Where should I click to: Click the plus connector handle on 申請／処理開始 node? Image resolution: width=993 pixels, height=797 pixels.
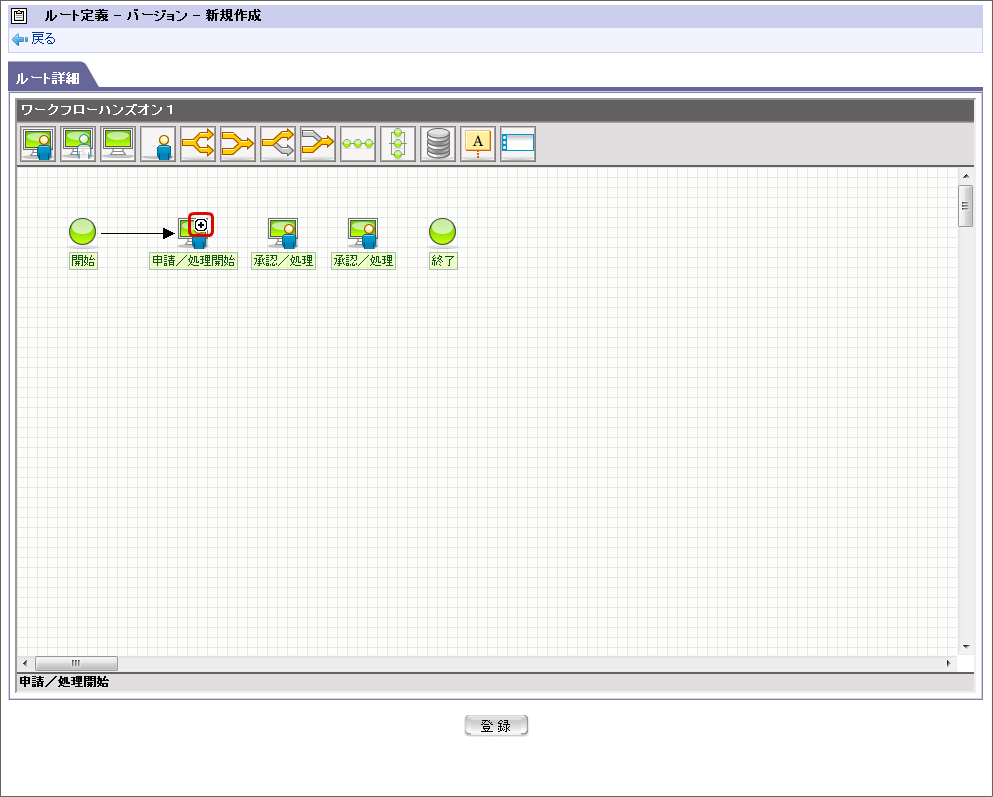(x=201, y=225)
